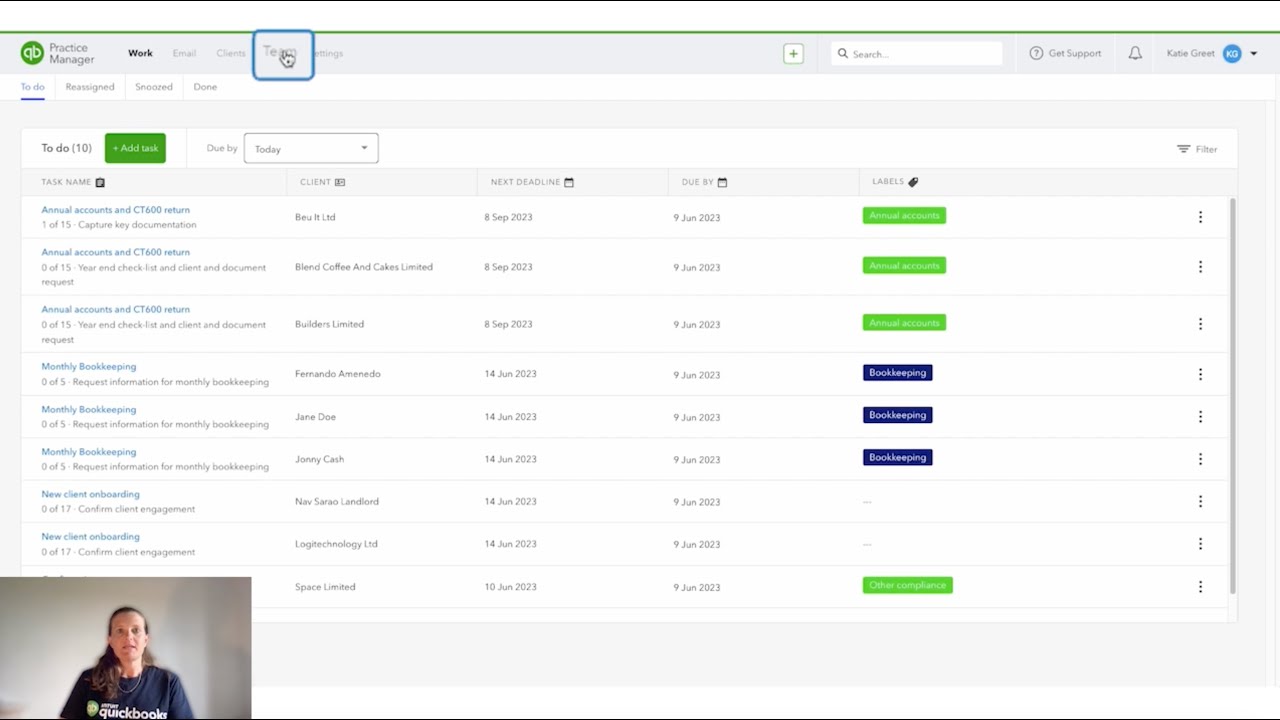1280x720 pixels.
Task: Click the 10 Jun 2023 deadline cell
Action: tap(510, 587)
